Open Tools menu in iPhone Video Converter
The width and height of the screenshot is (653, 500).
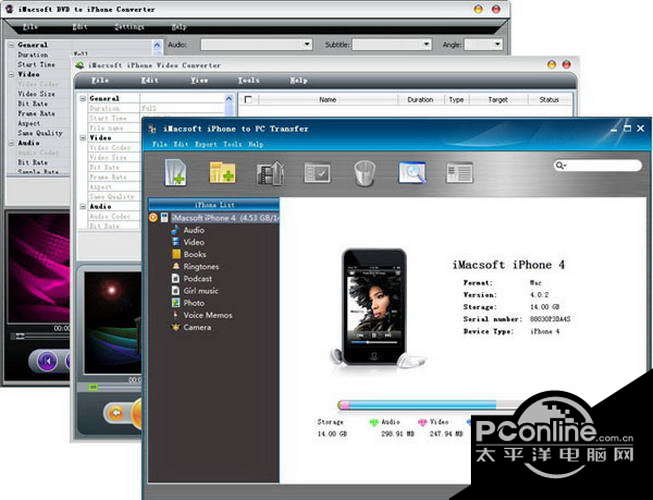coord(249,80)
